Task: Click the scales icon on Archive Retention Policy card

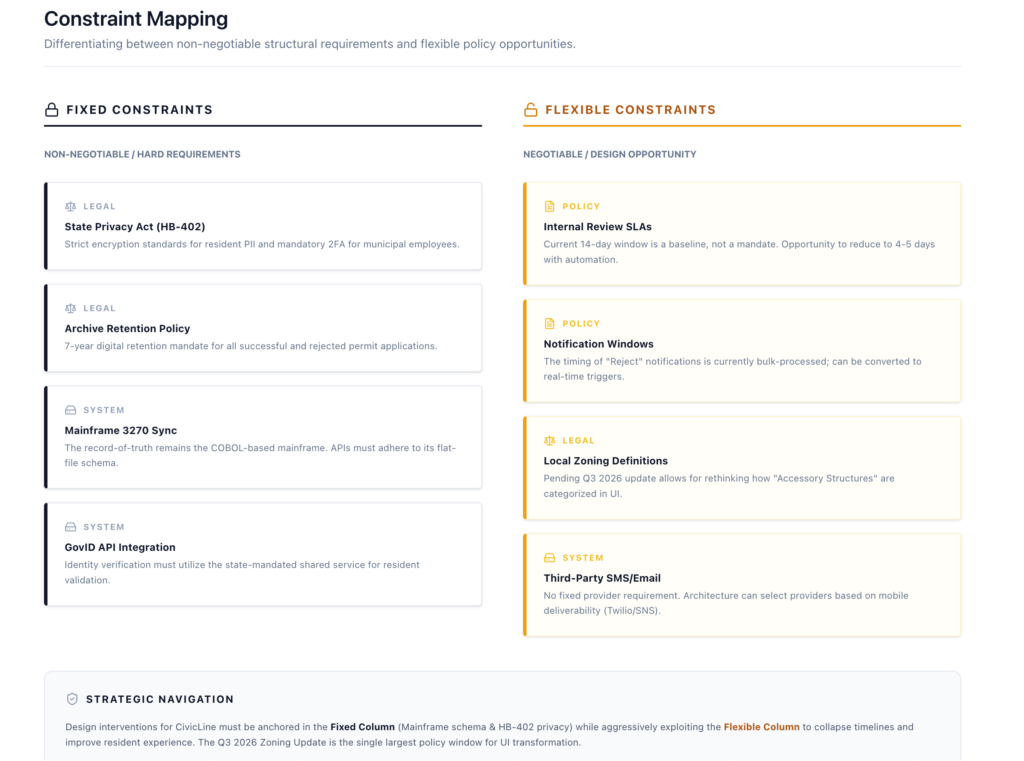Action: coord(70,309)
